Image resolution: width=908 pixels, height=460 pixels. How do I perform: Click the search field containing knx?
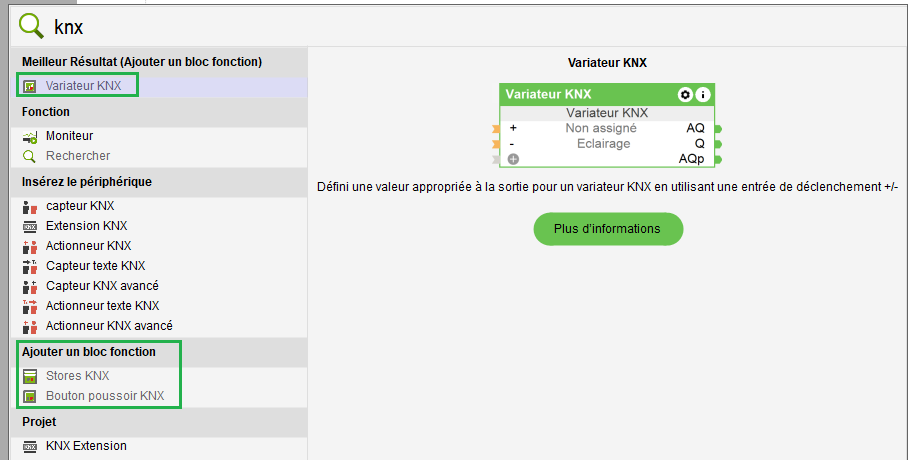pyautogui.click(x=400, y=26)
